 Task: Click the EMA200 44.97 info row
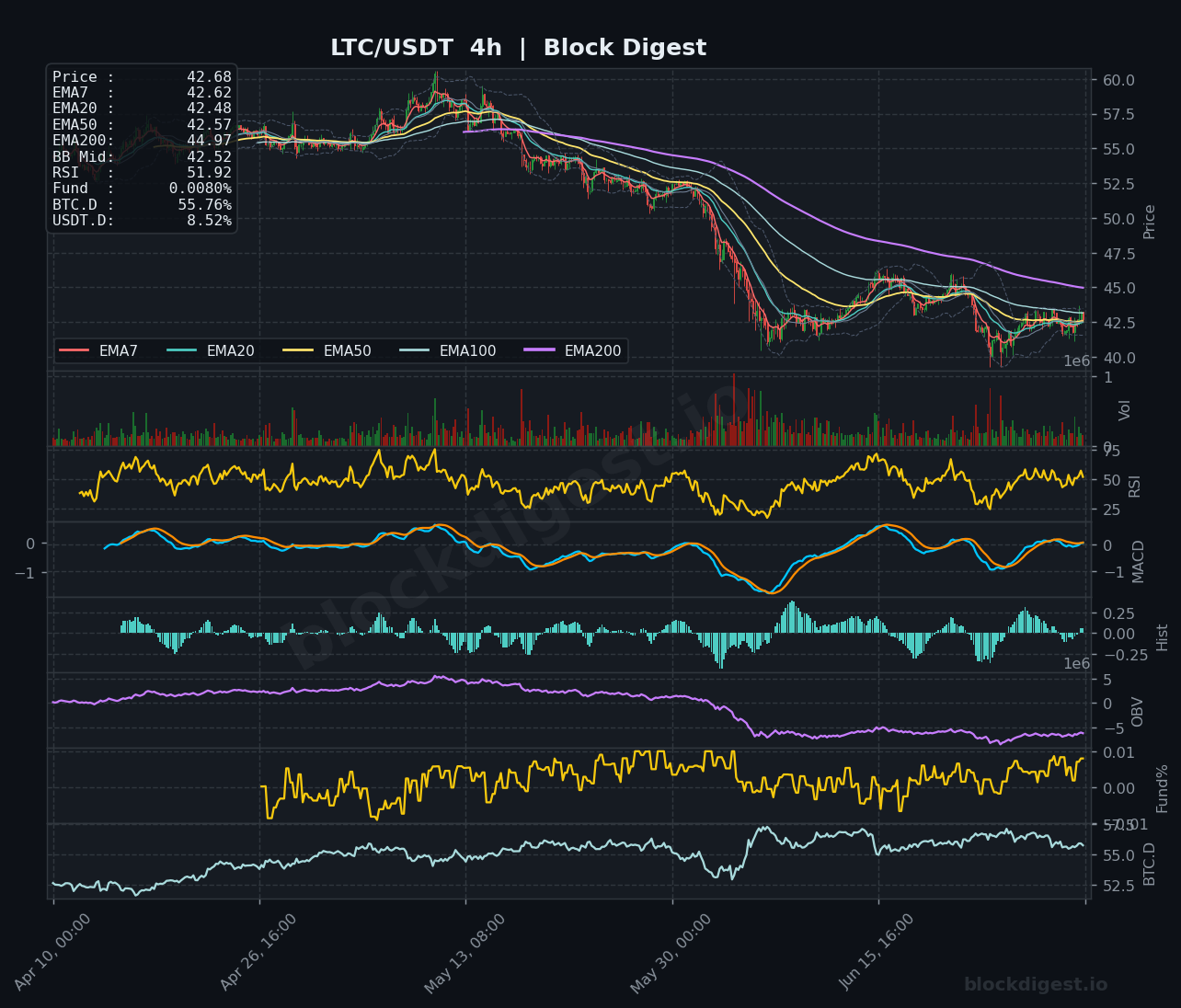(x=142, y=141)
